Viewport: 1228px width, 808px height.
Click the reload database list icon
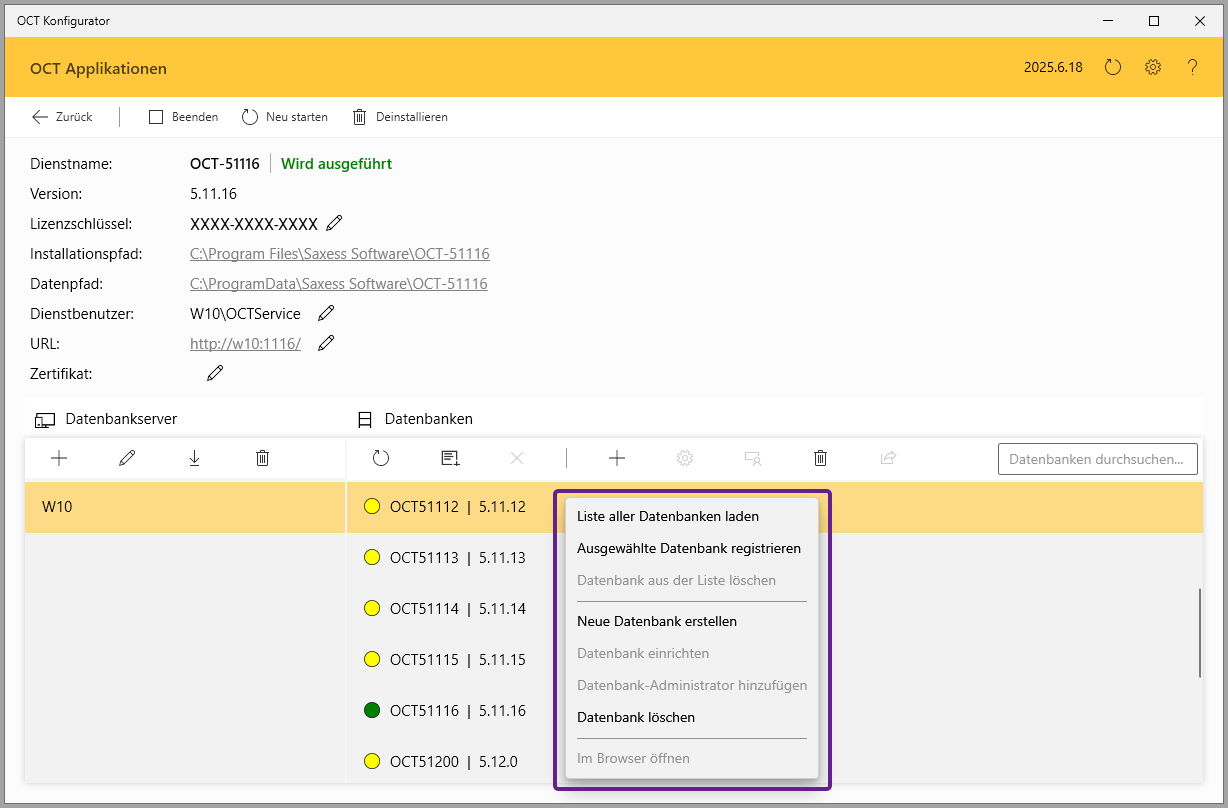381,458
